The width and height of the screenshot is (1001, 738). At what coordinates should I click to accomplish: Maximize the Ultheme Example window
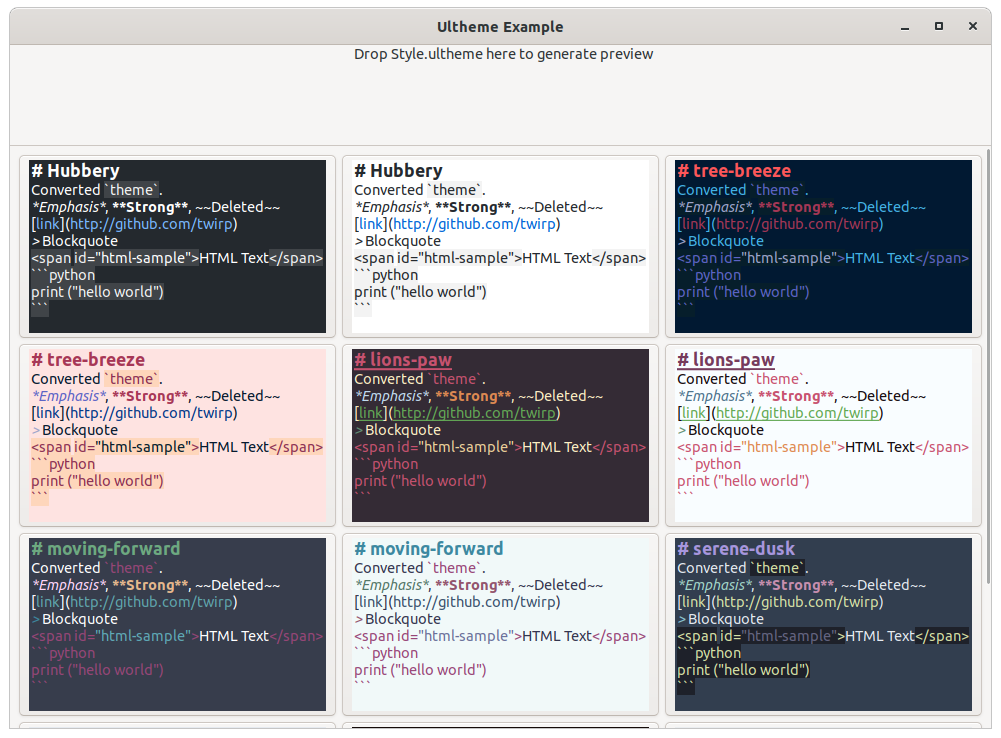pyautogui.click(x=938, y=26)
